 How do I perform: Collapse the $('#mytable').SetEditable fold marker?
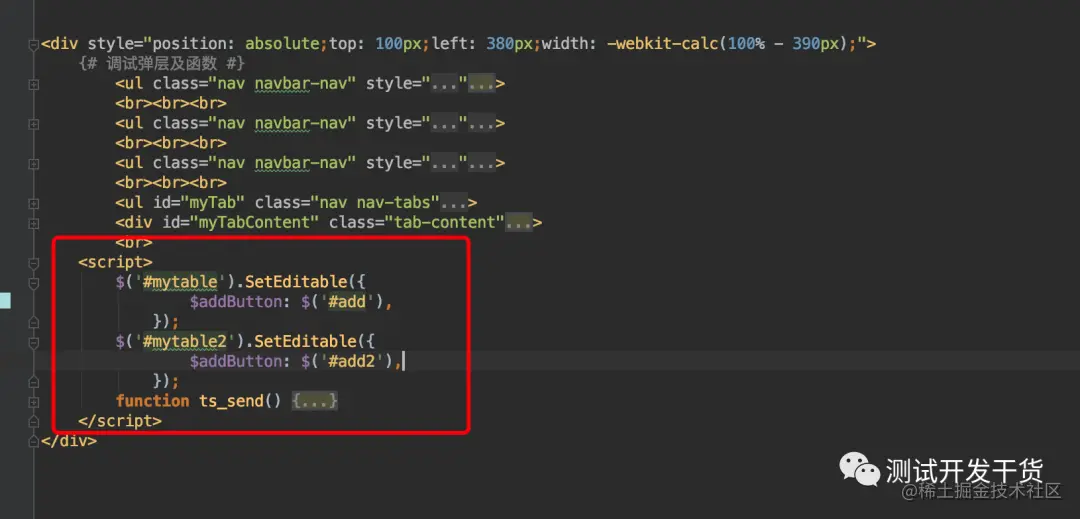tap(33, 283)
